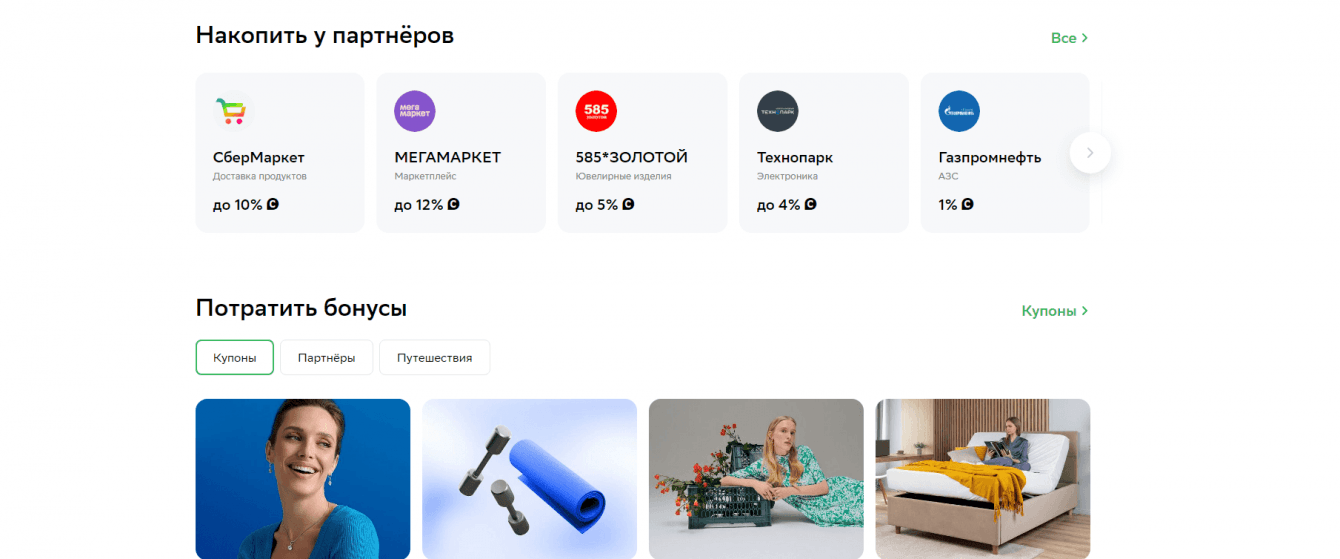The image size is (1340, 559).
Task: Switch to the Путешествия tab
Action: pos(434,357)
